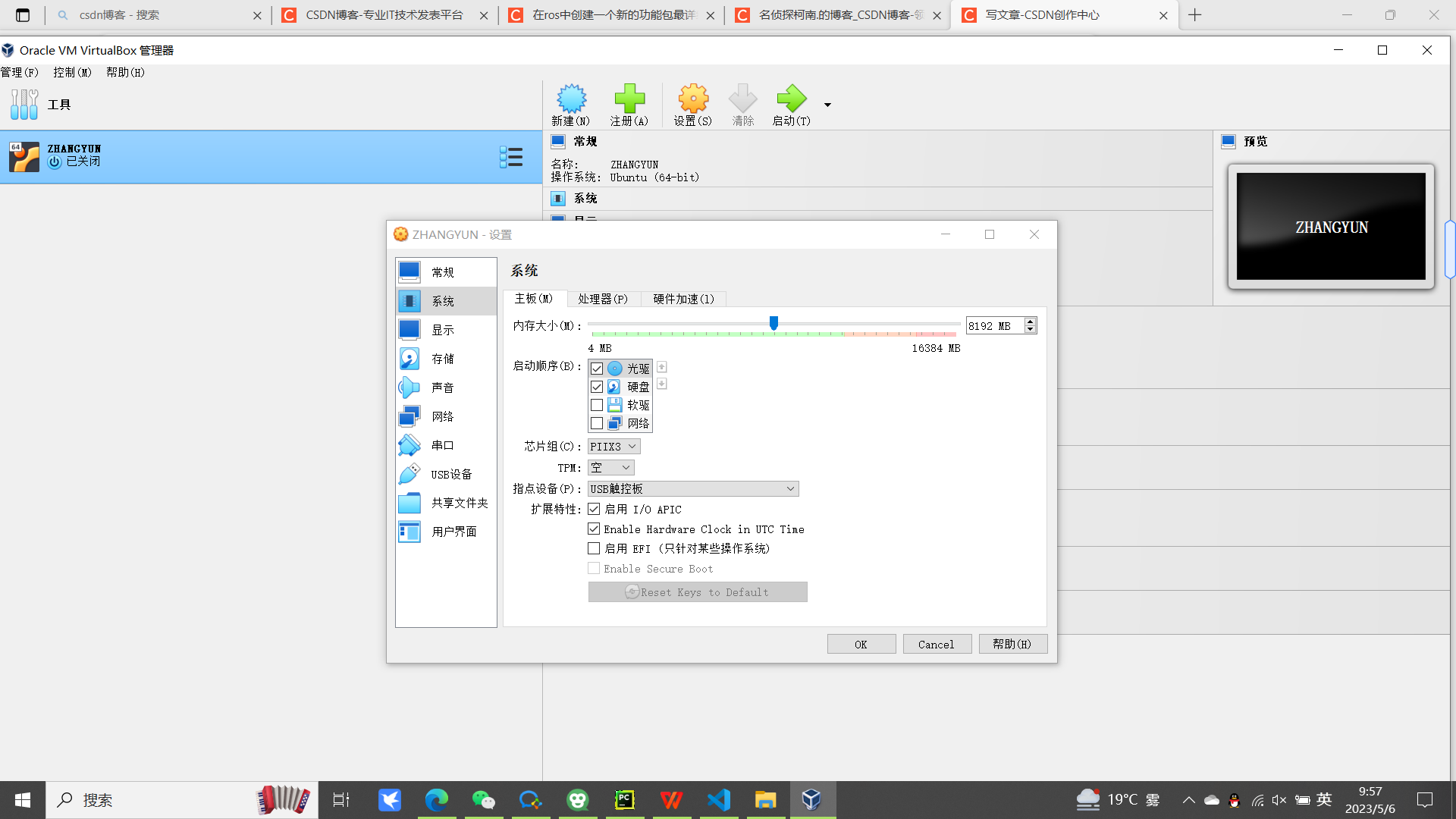Open the 工具 tools icon in left panel
1456x819 pixels.
pyautogui.click(x=24, y=105)
